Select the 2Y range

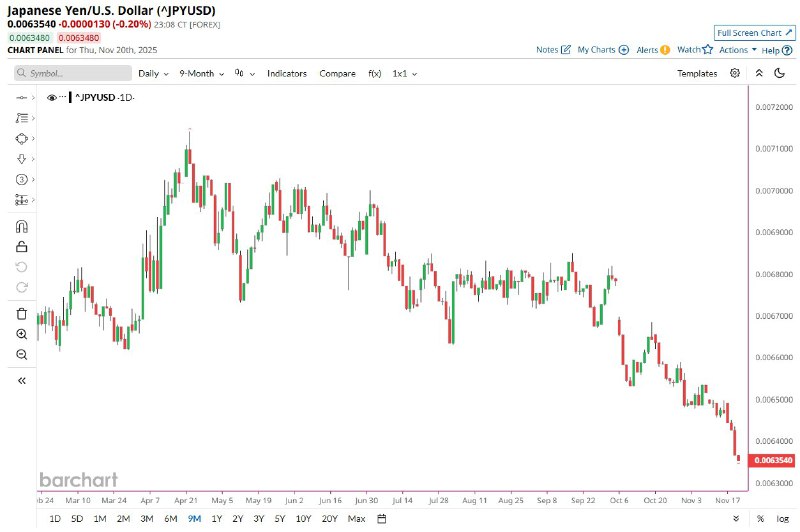(238, 519)
